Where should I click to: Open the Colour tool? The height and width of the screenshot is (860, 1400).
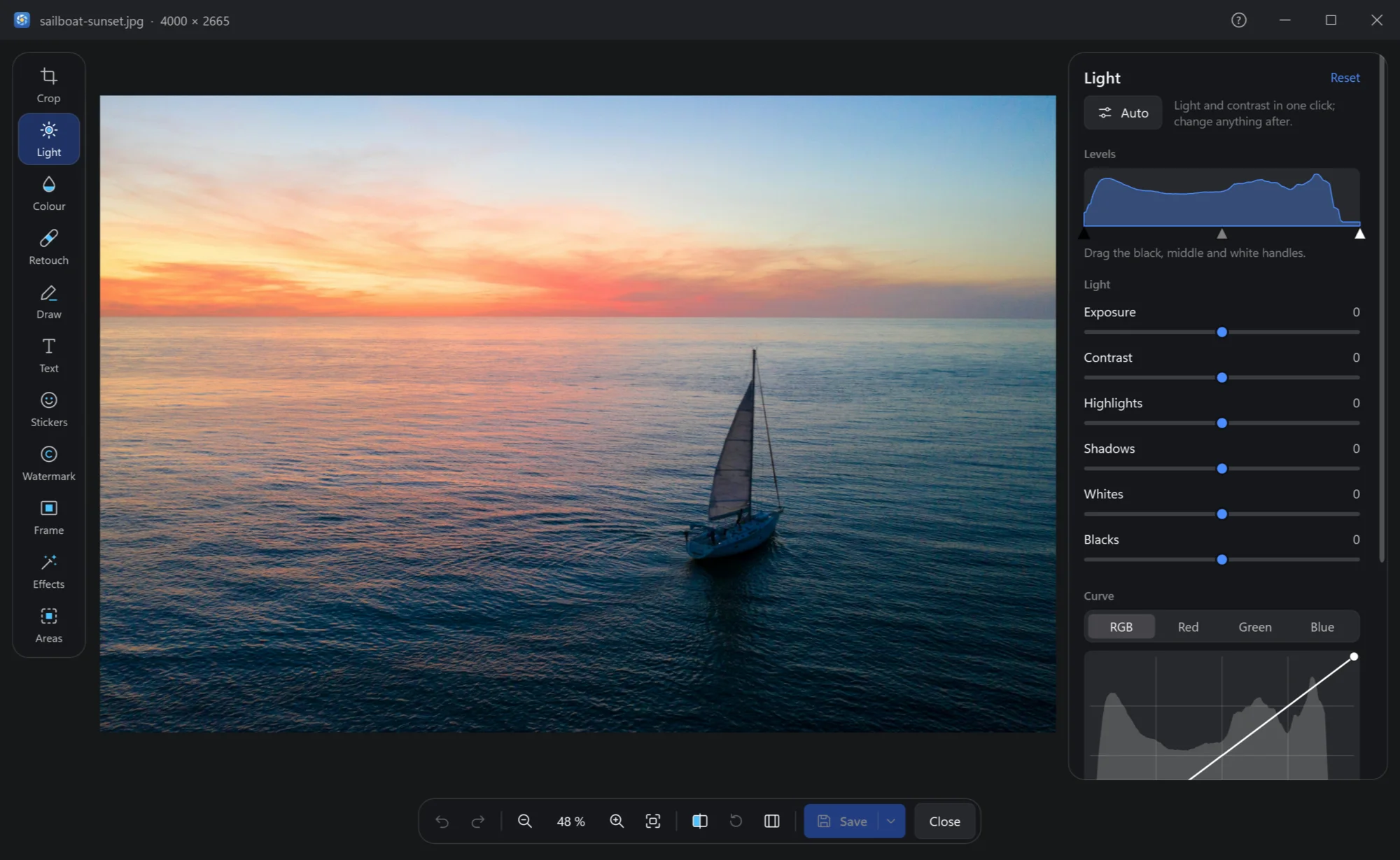click(x=48, y=193)
